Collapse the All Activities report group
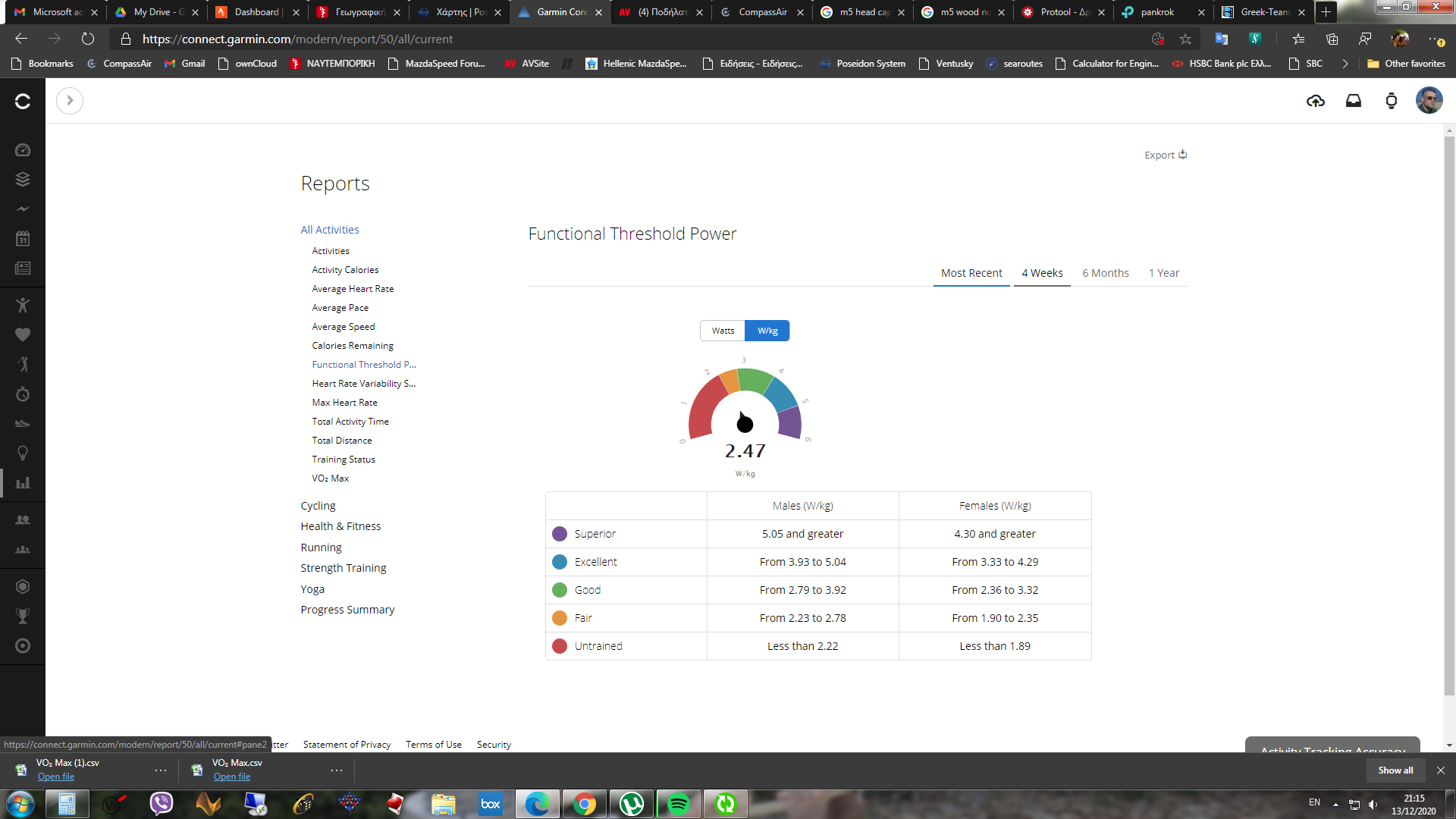Image resolution: width=1456 pixels, height=819 pixels. 330,230
